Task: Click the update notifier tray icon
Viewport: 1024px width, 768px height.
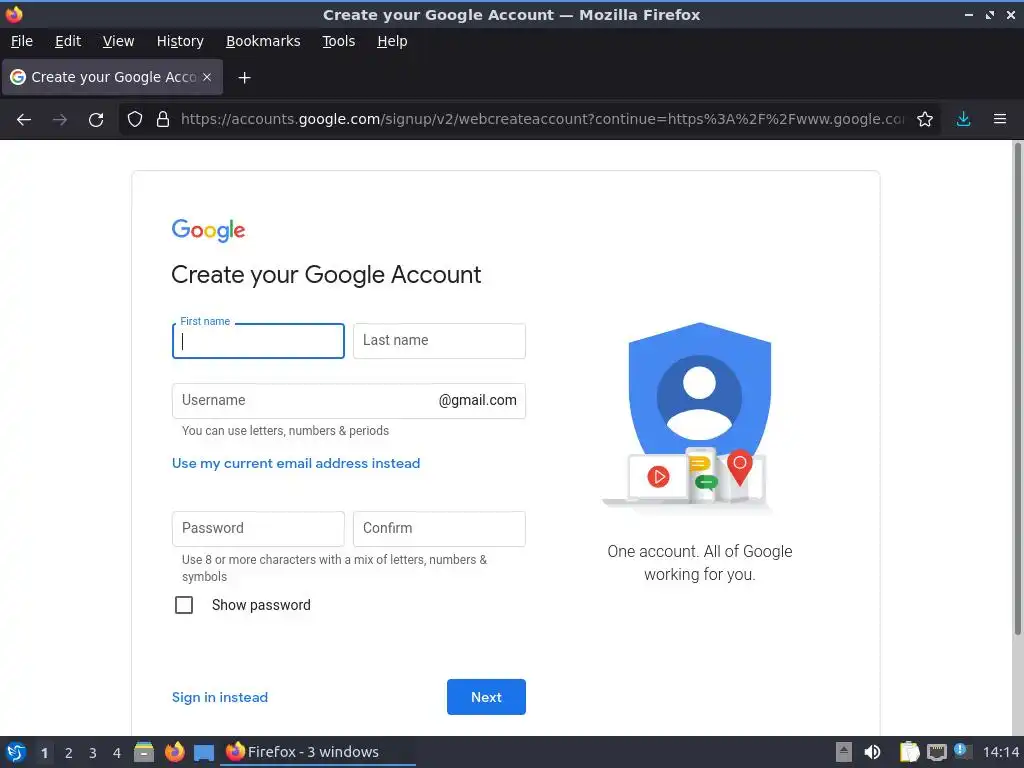Action: click(x=961, y=750)
